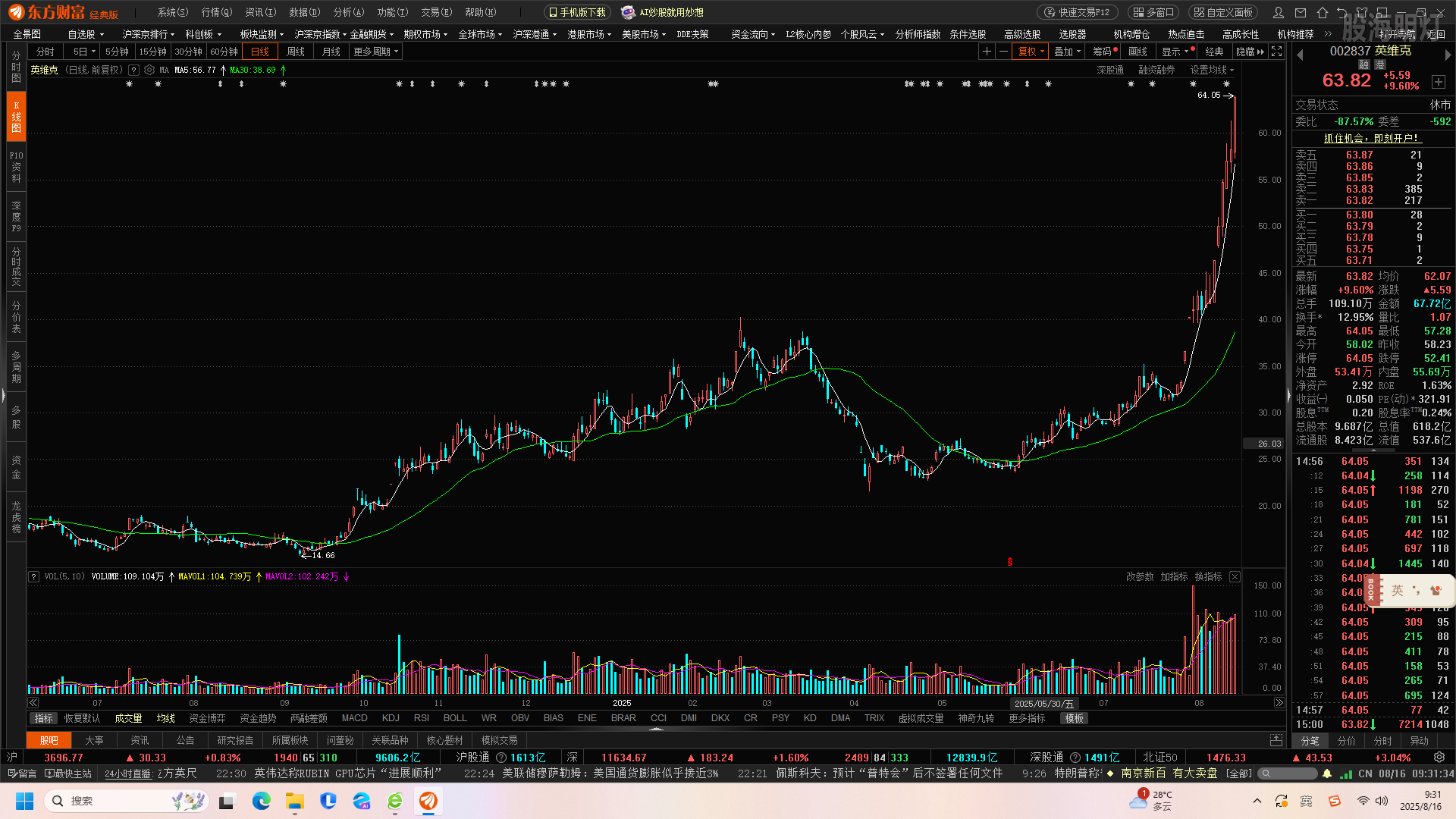The width and height of the screenshot is (1456, 819).
Task: Add 英维克 to watchlist plus icon
Action: [x=1439, y=81]
